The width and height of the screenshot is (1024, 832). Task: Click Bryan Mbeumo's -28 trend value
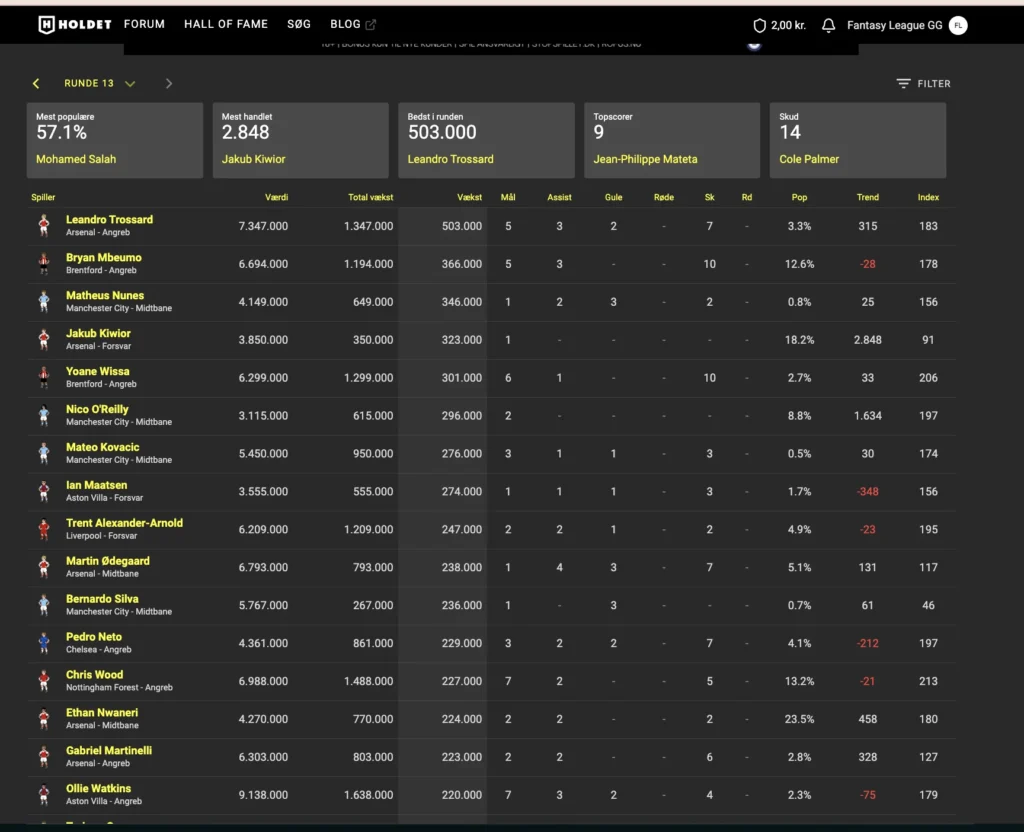tap(867, 264)
